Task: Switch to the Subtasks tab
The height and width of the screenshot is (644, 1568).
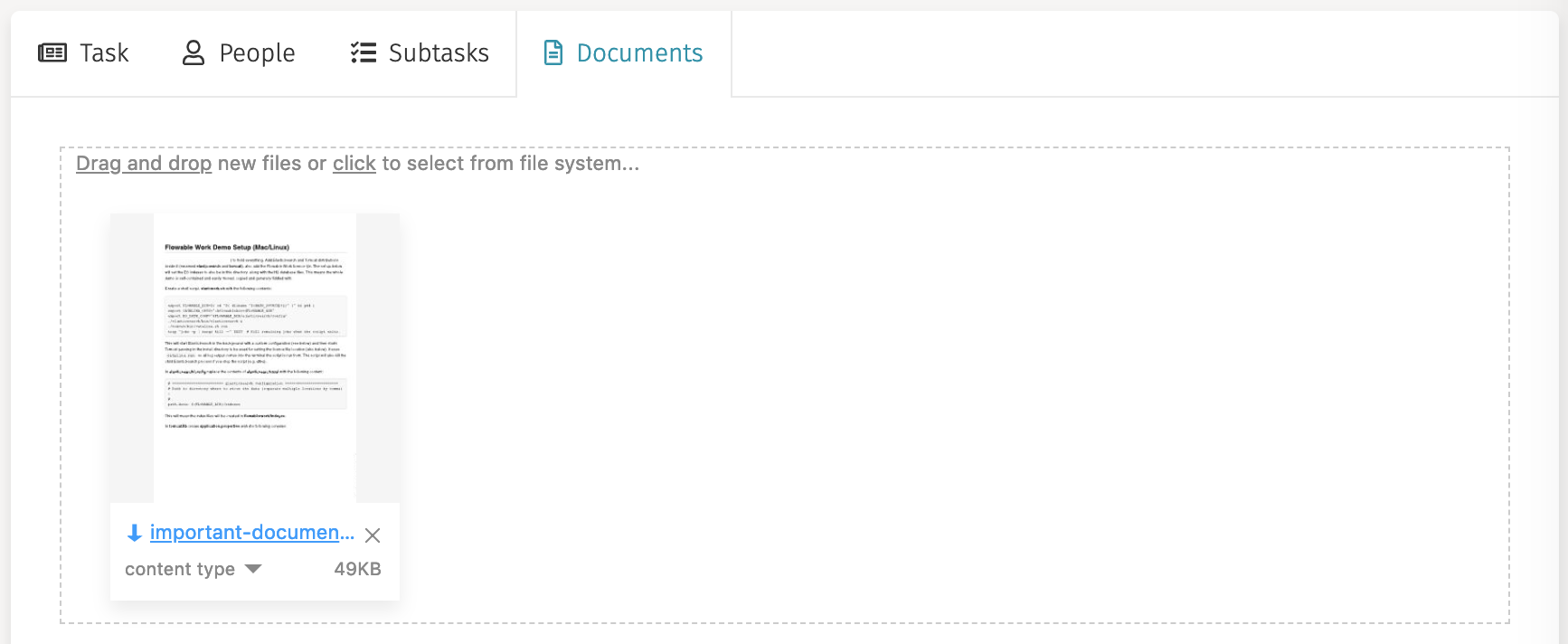Action: pos(418,52)
